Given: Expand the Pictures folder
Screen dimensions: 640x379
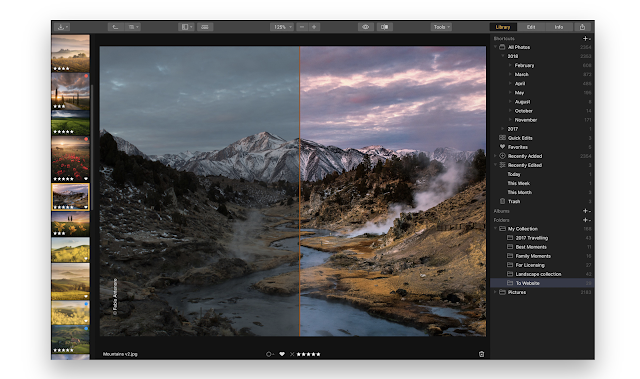Looking at the screenshot, I should (x=496, y=292).
